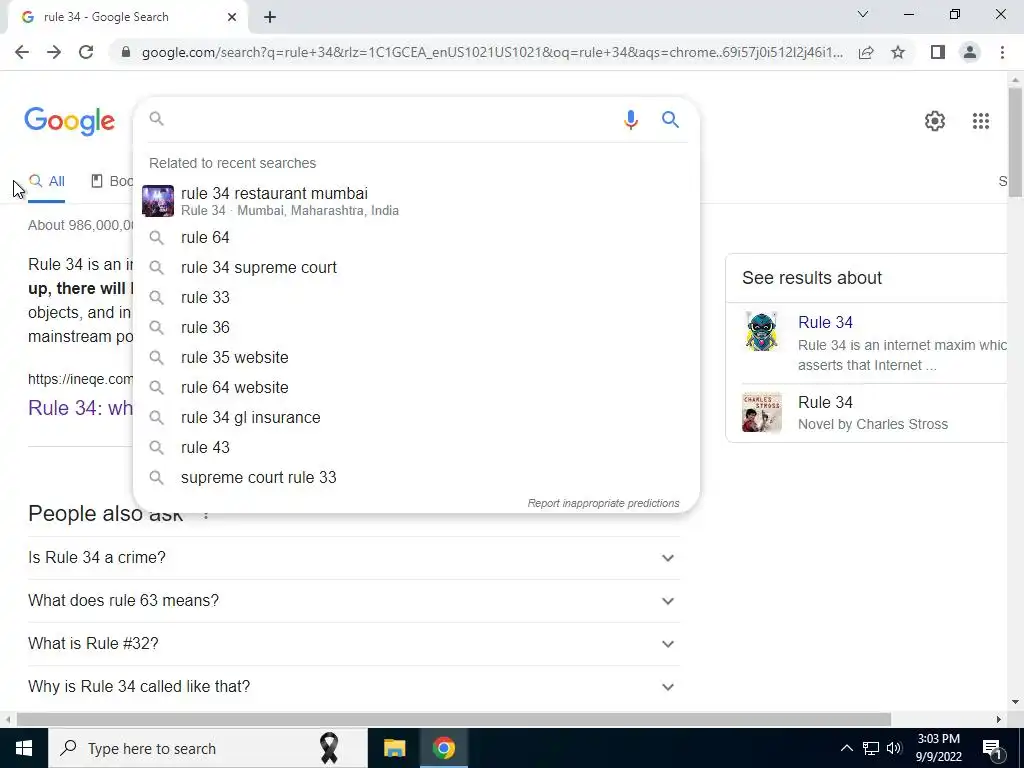1024x768 pixels.
Task: Choose suggestion 'rule 33'
Action: (x=416, y=298)
